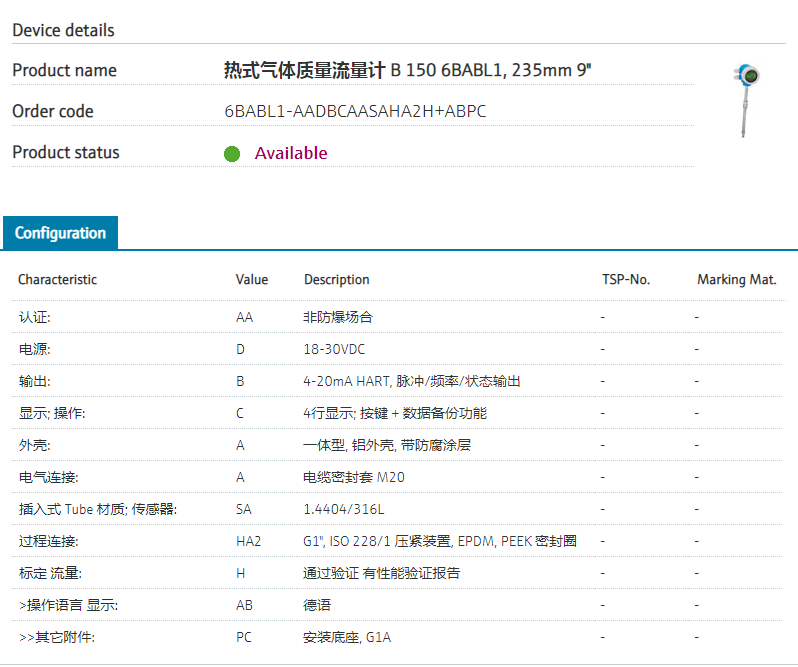Click the TSP-No. column header
Image resolution: width=798 pixels, height=667 pixels.
(626, 280)
